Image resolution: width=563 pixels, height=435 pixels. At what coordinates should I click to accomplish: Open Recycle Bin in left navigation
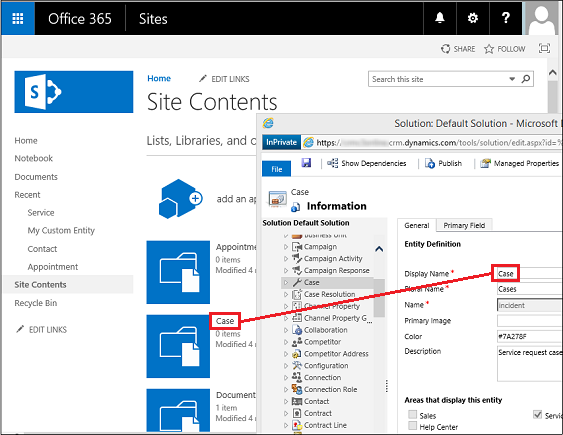tap(36, 303)
